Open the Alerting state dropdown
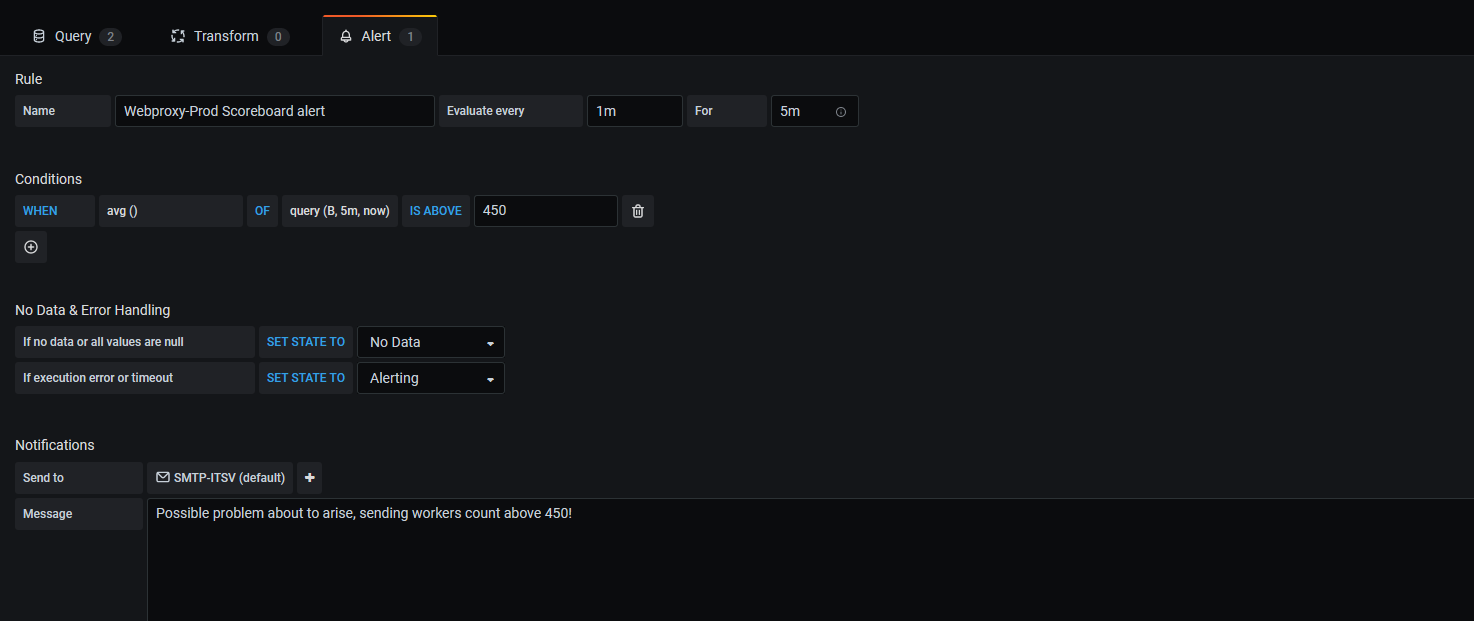The width and height of the screenshot is (1474, 621). 430,378
